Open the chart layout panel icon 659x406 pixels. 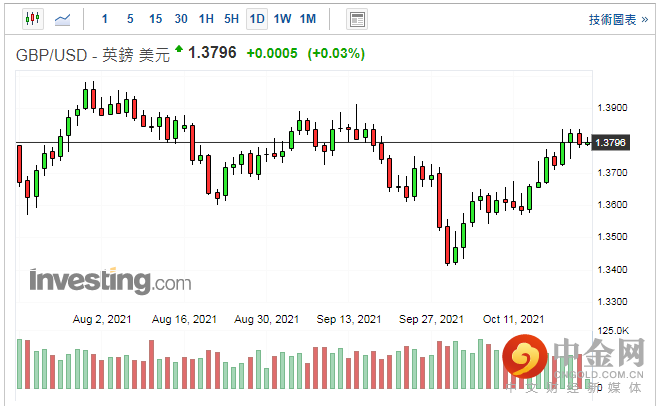pos(356,19)
